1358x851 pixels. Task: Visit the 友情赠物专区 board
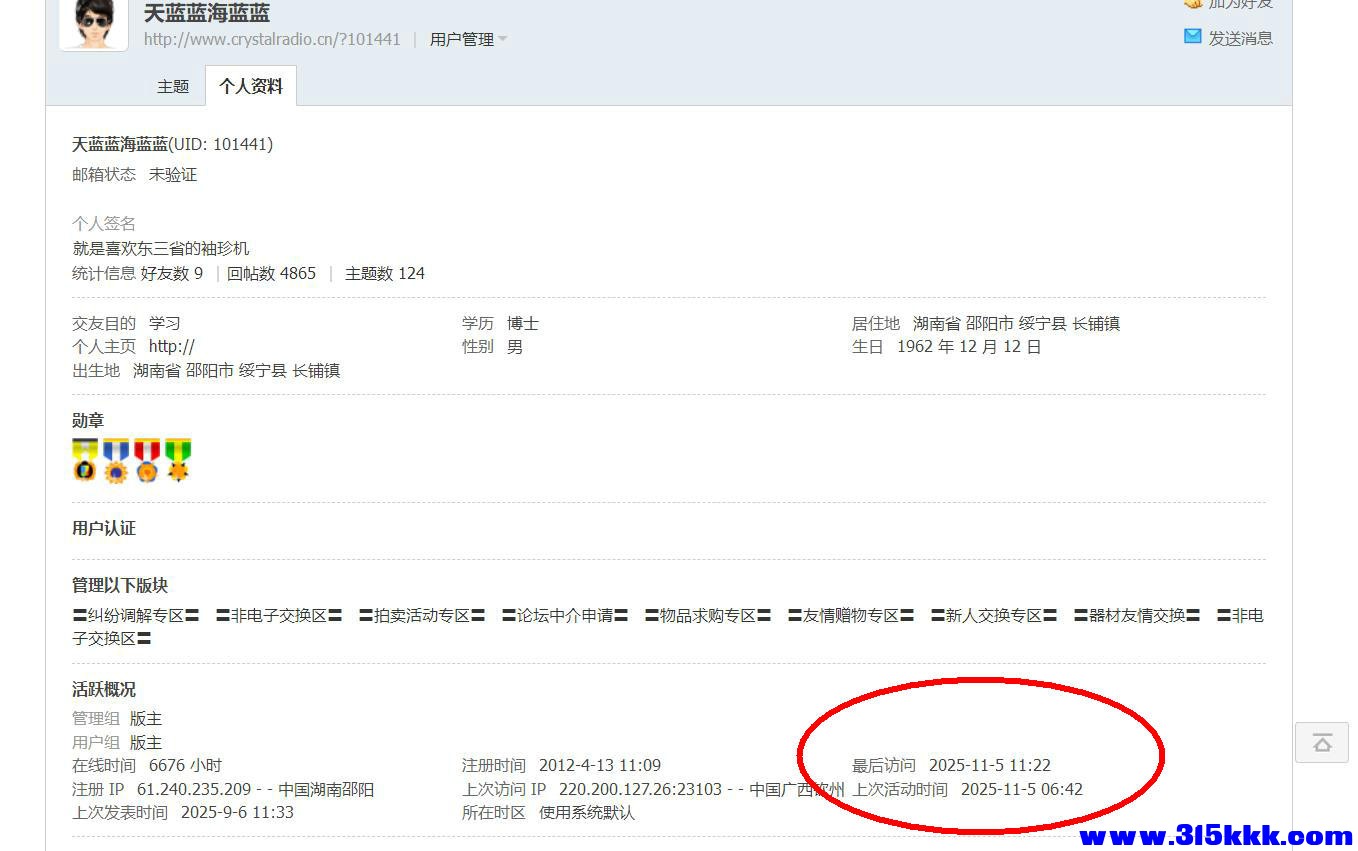click(849, 615)
